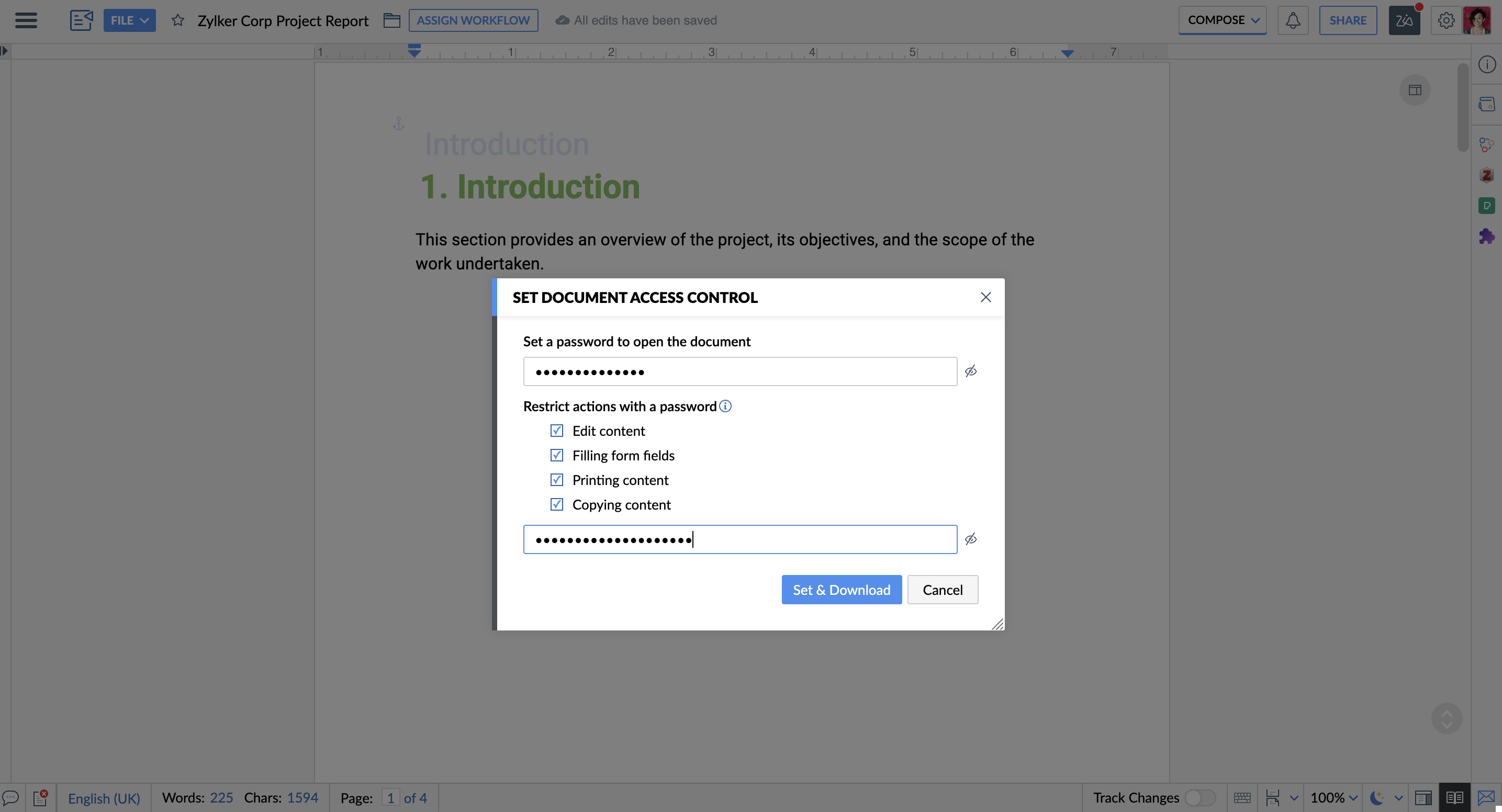Uncheck the Edit content checkbox
The width and height of the screenshot is (1502, 812).
coord(556,430)
